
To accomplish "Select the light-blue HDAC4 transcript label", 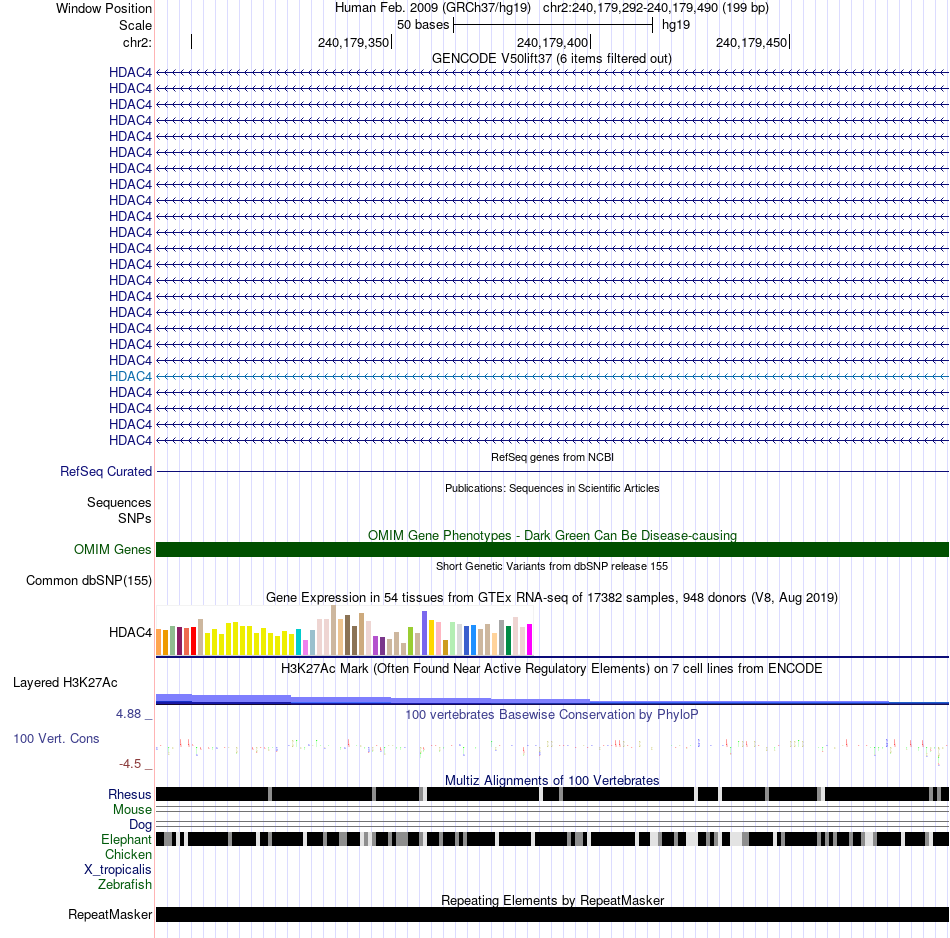I will pyautogui.click(x=130, y=376).
